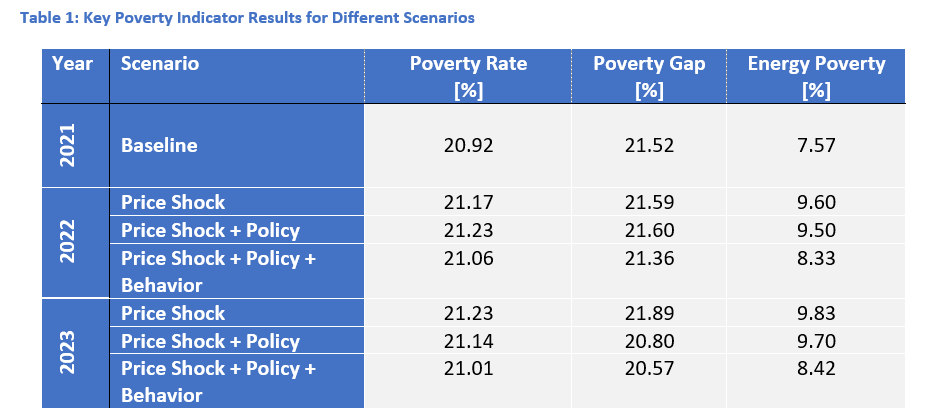
Task: Click the 21.17 poverty rate value
Action: (x=468, y=202)
